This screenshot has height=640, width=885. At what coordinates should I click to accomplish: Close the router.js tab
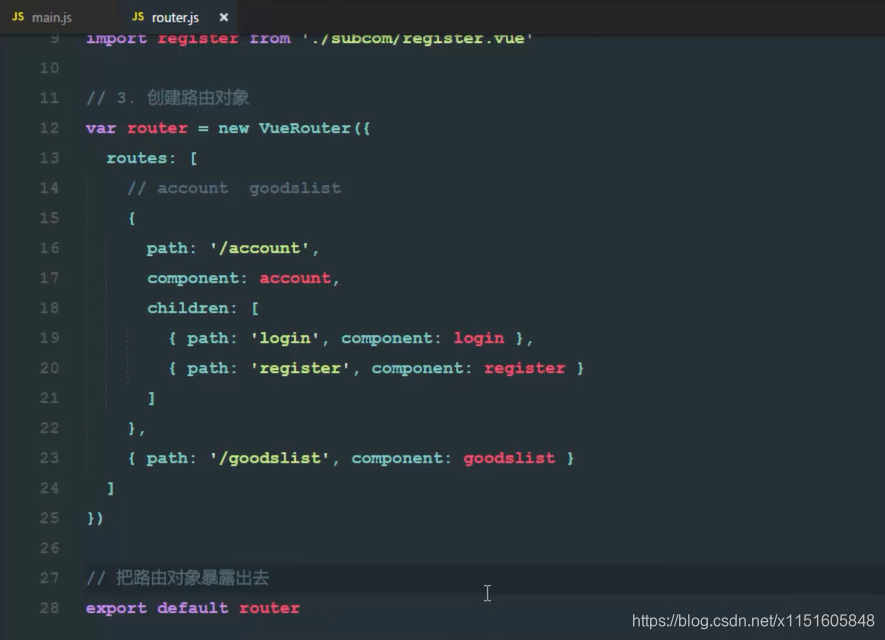(x=224, y=17)
